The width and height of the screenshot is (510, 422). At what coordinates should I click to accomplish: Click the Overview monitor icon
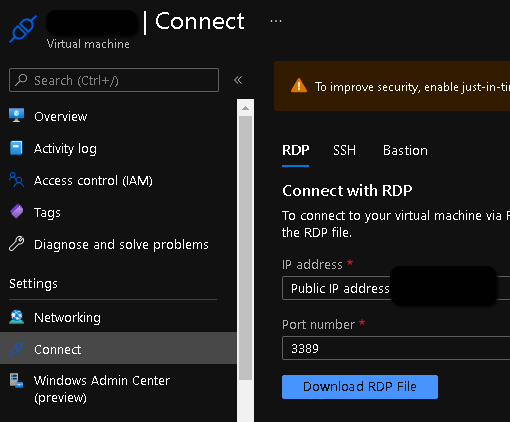pos(16,116)
